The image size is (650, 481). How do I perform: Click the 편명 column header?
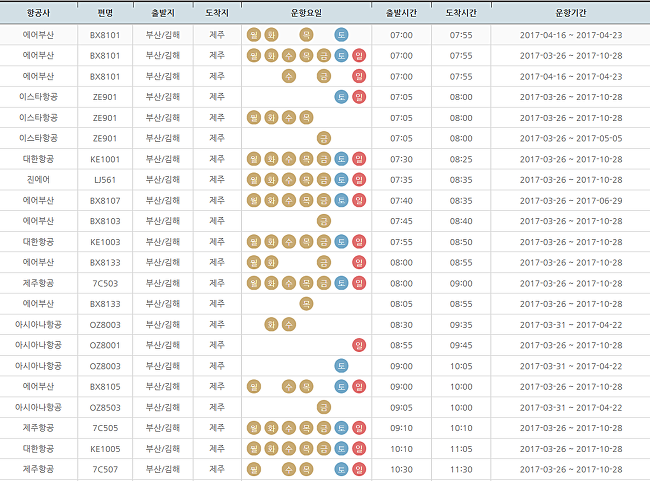105,13
